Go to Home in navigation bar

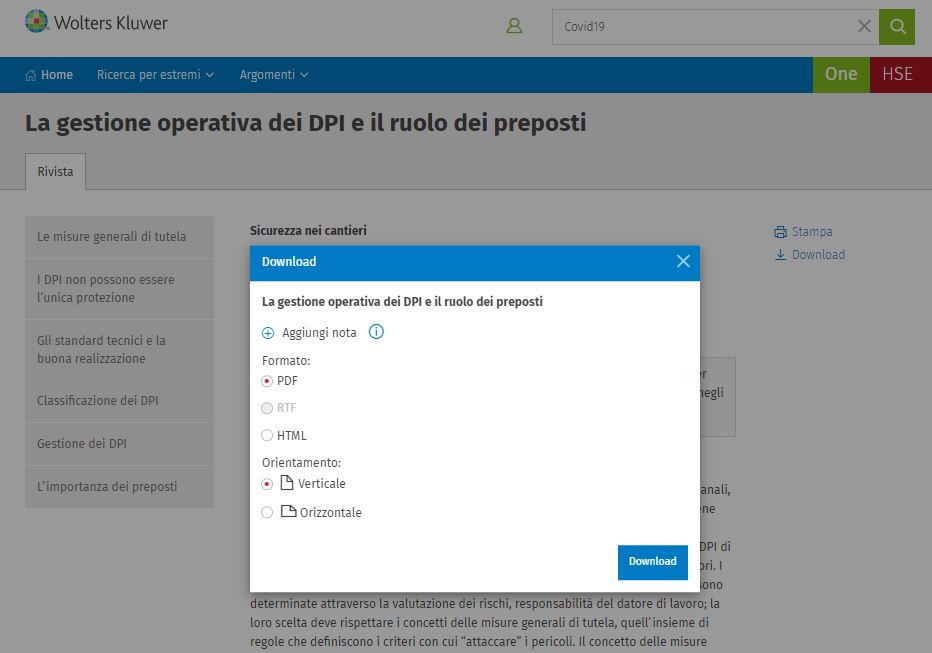click(49, 75)
